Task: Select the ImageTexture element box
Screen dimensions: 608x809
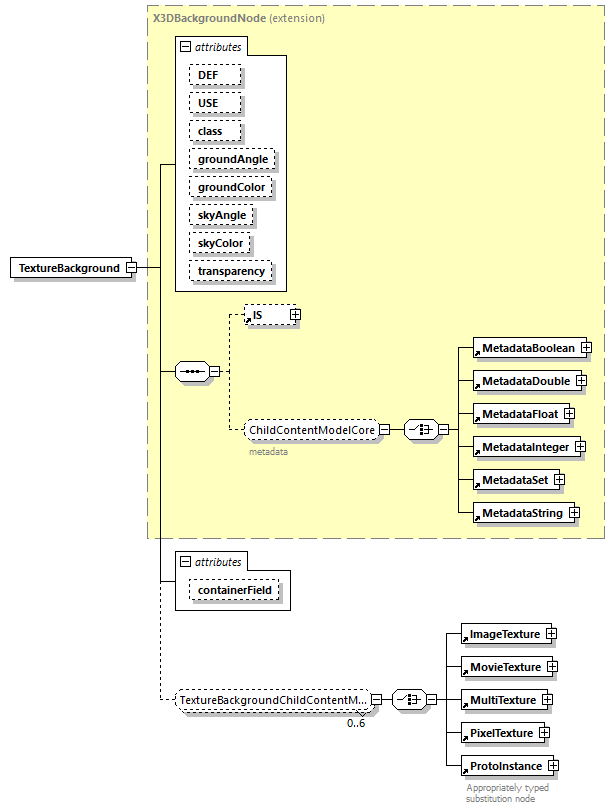Action: tap(505, 634)
